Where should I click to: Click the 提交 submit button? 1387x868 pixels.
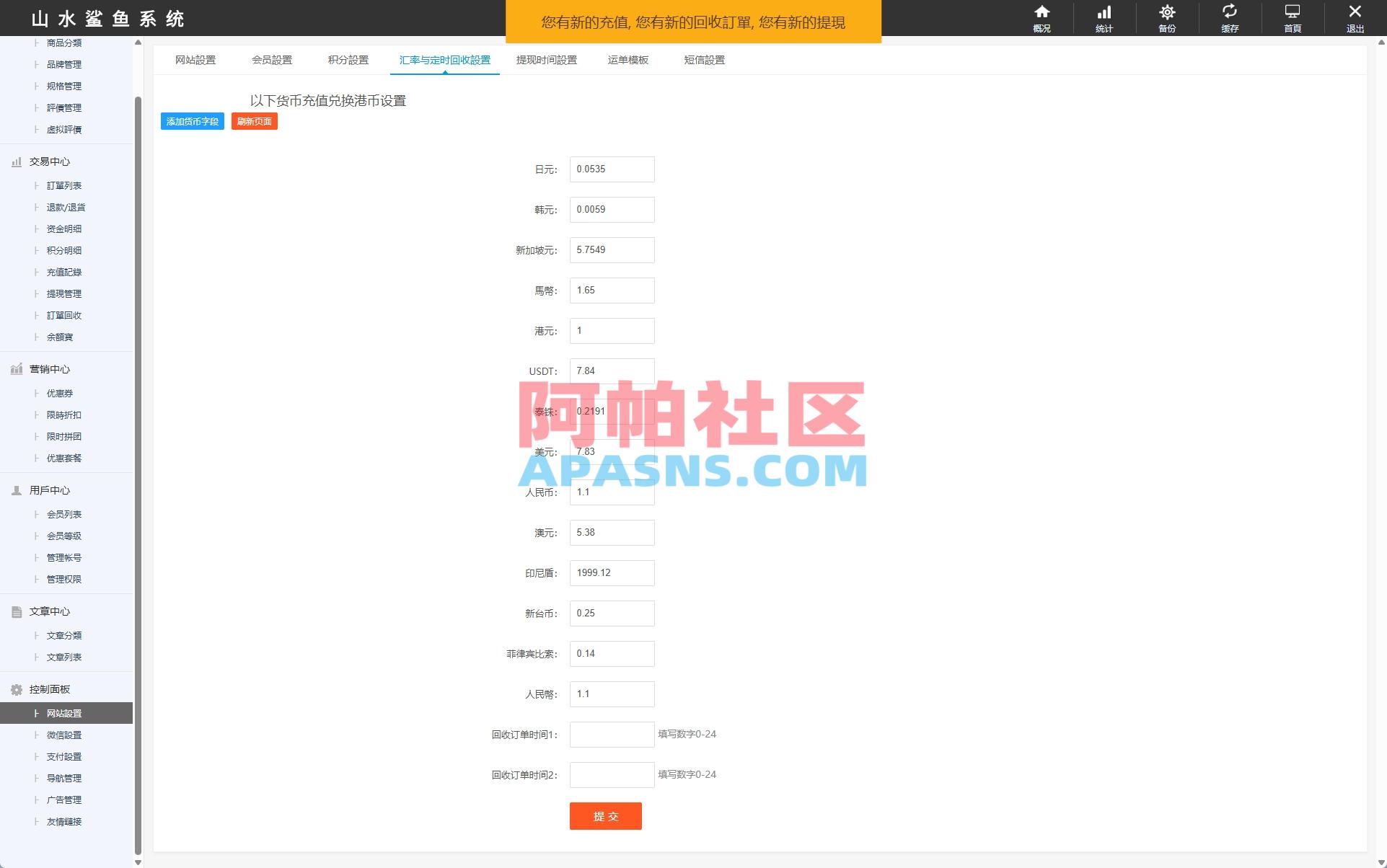point(605,816)
